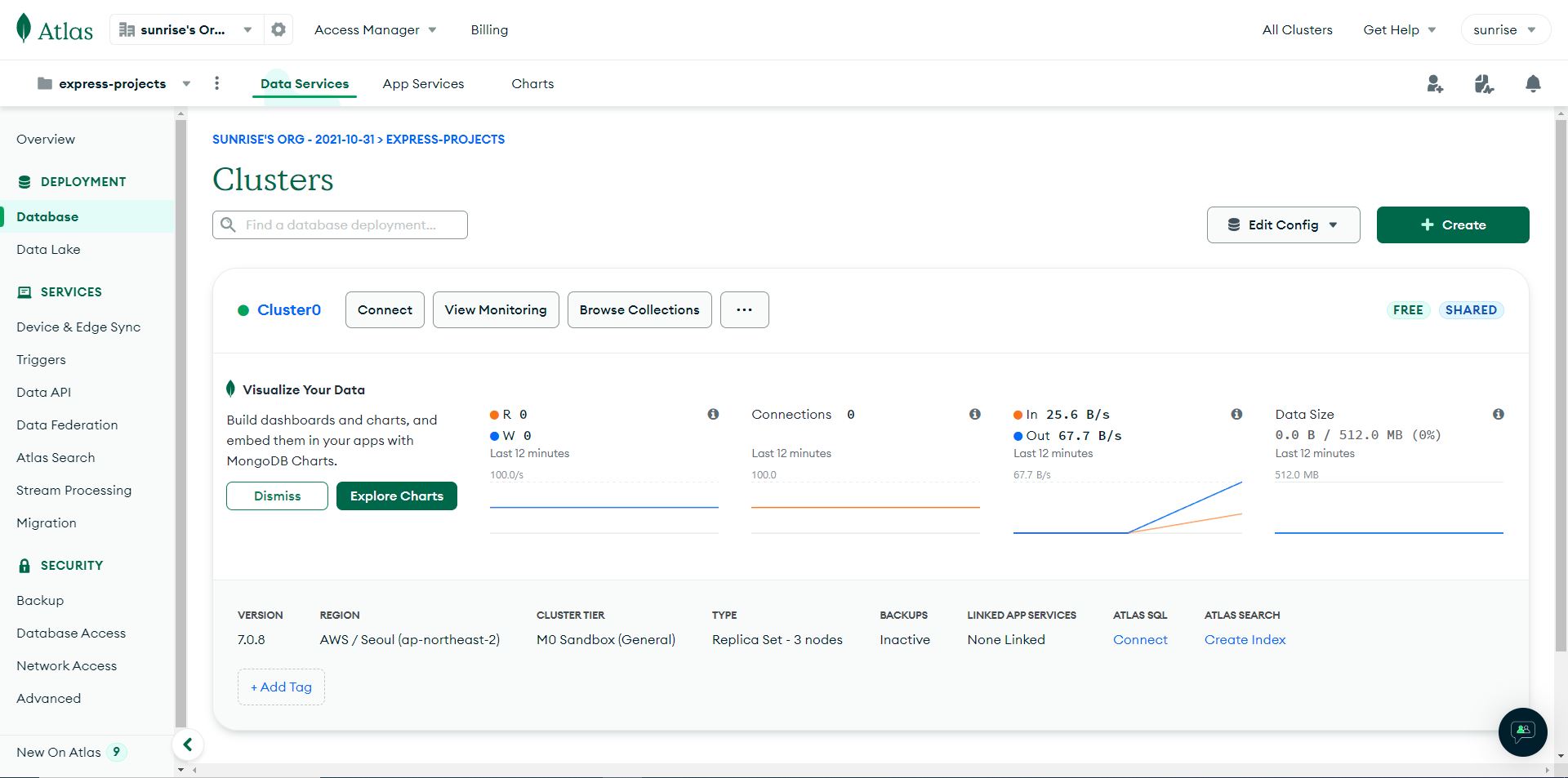The image size is (1568, 778).
Task: Click the Security section lock icon
Action: (24, 566)
